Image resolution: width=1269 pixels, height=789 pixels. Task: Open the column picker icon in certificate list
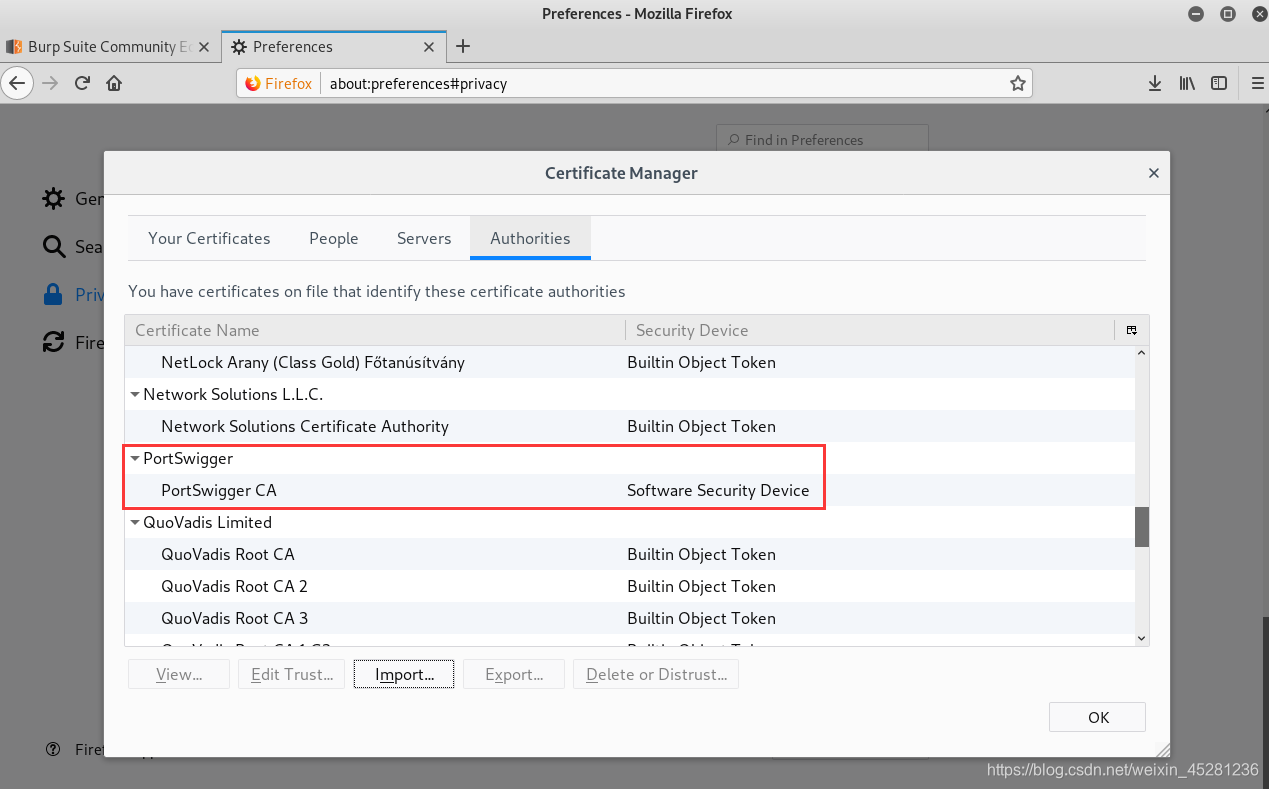[x=1131, y=330]
